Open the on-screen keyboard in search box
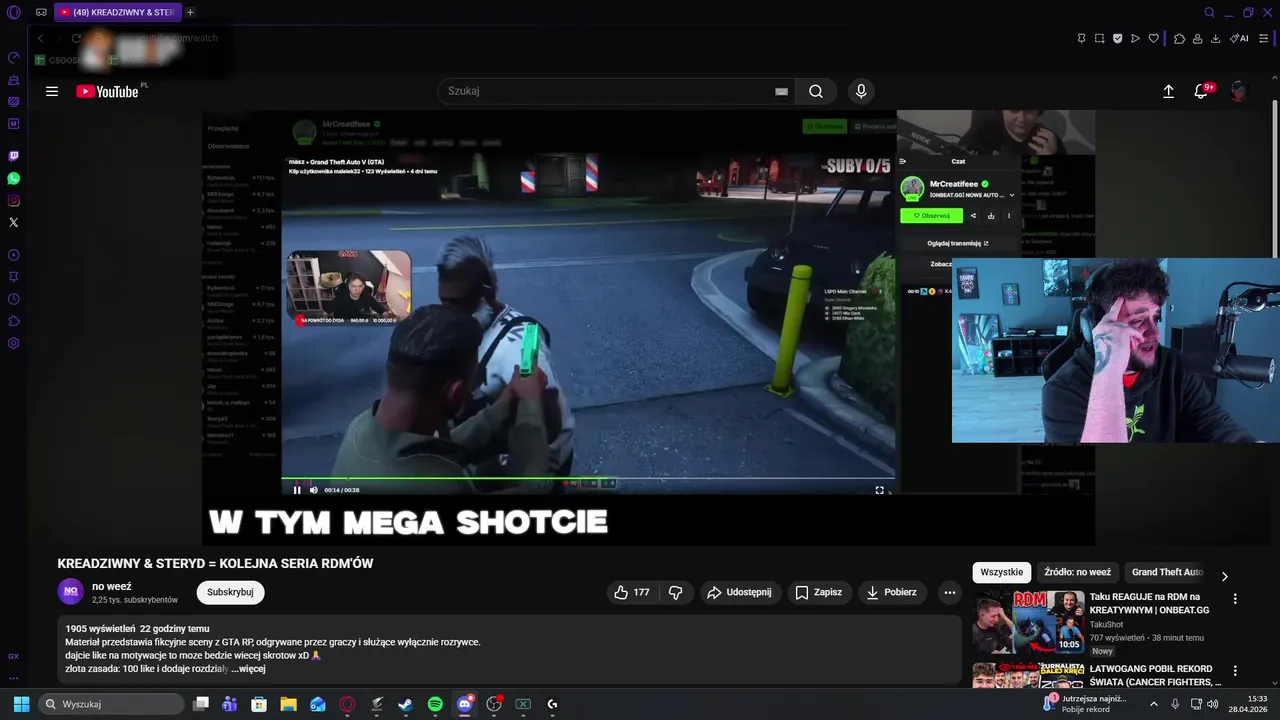This screenshot has width=1280, height=720. coord(781,91)
